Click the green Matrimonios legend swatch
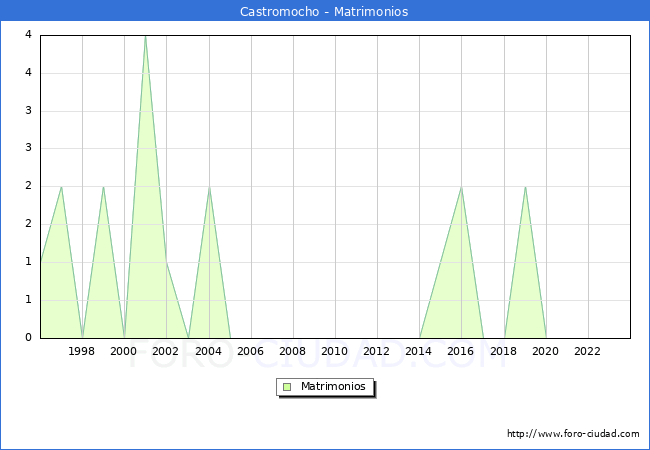 287,386
